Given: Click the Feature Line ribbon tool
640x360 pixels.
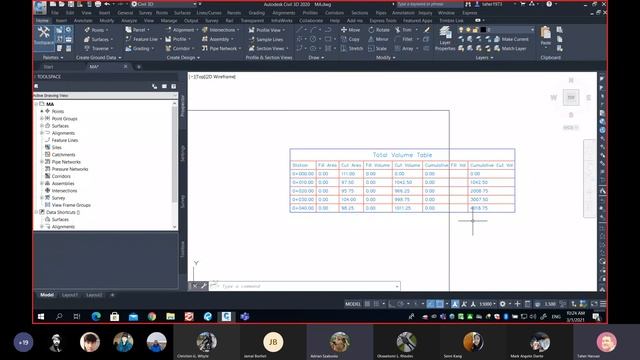Looking at the screenshot, I should tap(143, 39).
